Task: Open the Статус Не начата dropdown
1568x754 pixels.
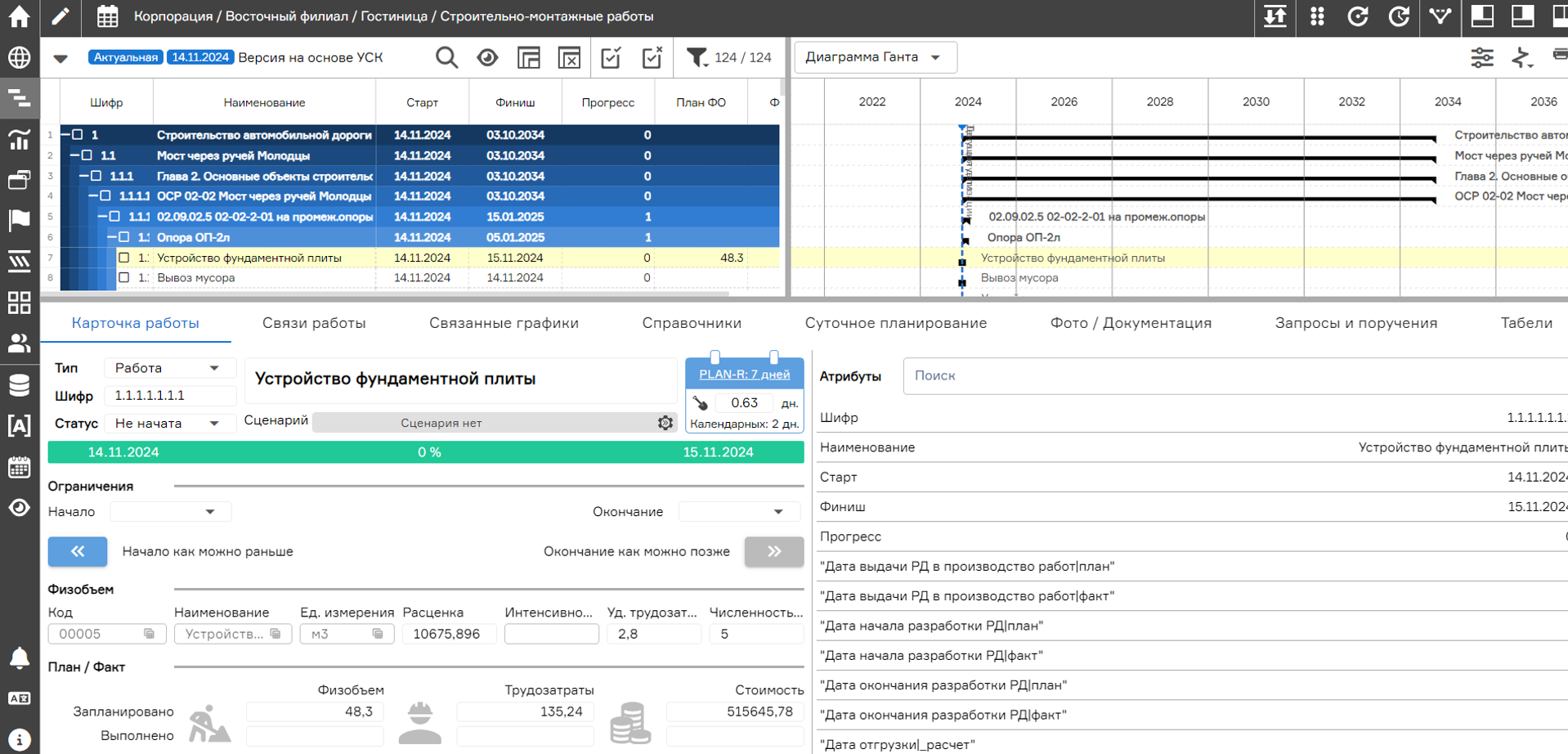Action: coord(169,424)
